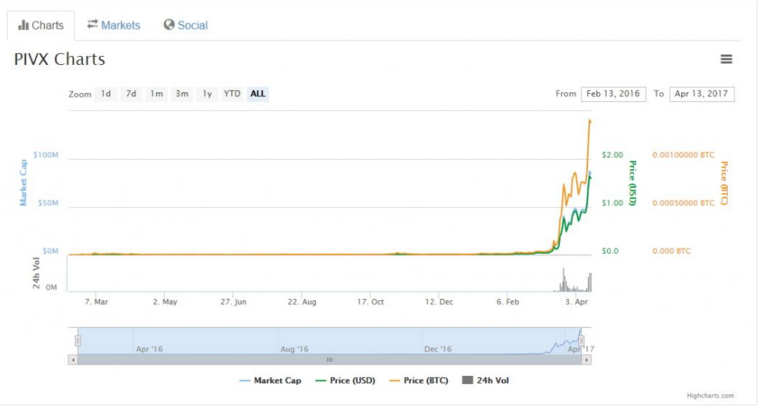Open the Markets tab
Image resolution: width=758 pixels, height=406 pixels.
coord(114,25)
